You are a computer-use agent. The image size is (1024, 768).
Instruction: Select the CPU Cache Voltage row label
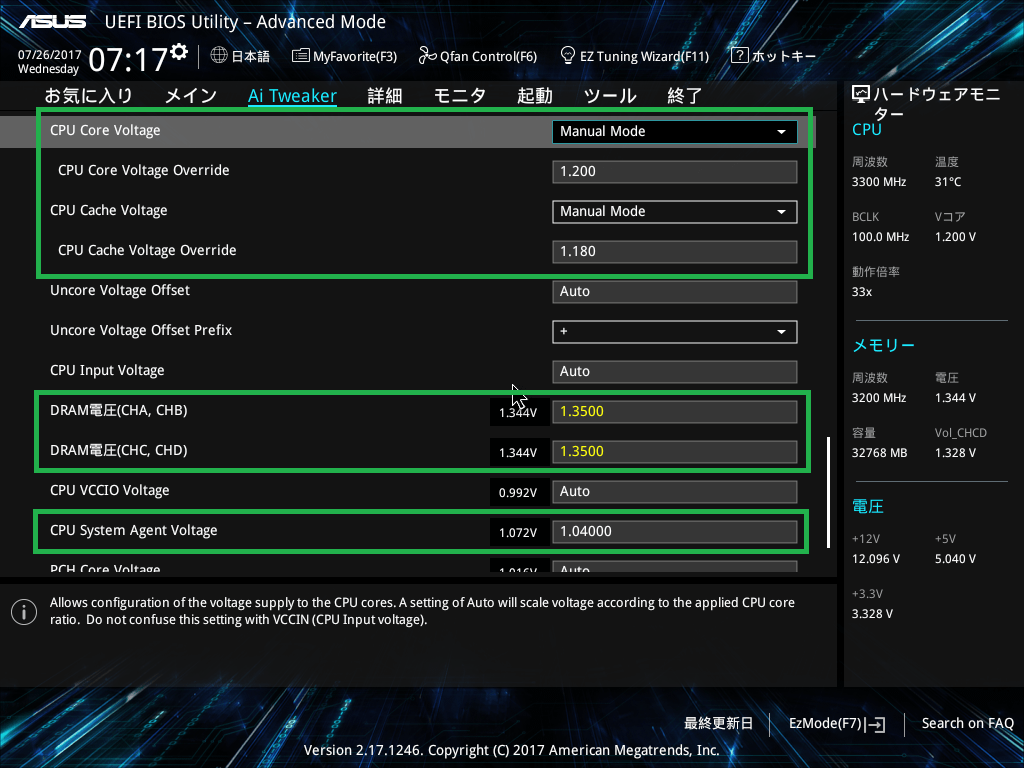click(109, 211)
